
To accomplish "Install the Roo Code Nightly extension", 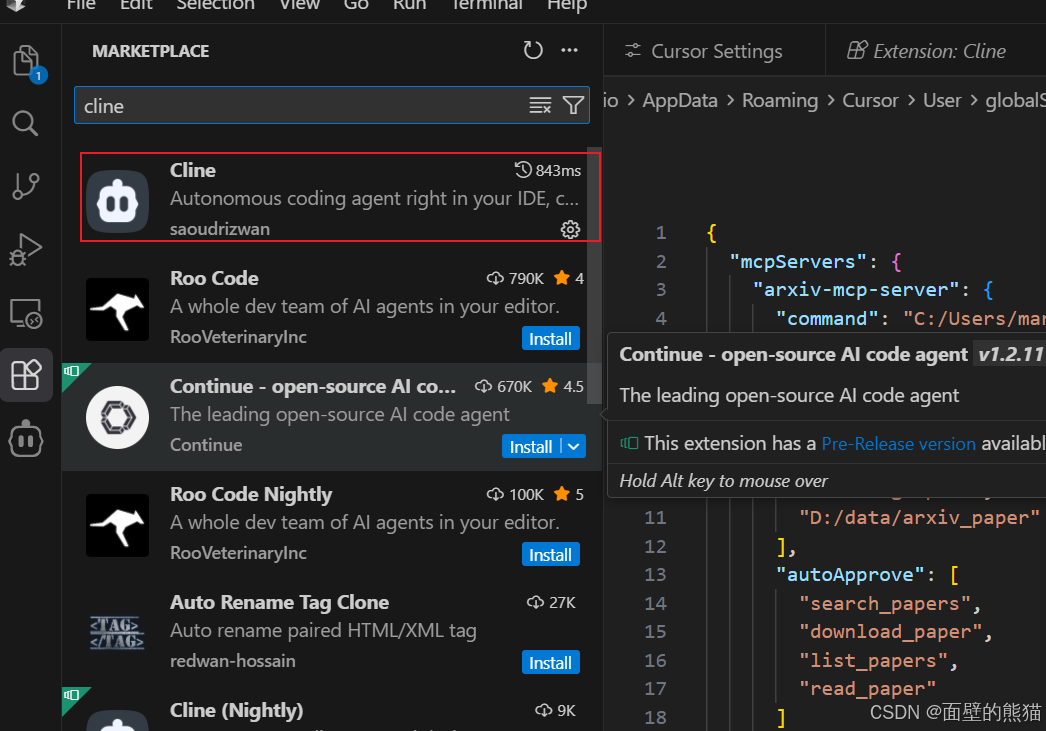I will point(550,555).
